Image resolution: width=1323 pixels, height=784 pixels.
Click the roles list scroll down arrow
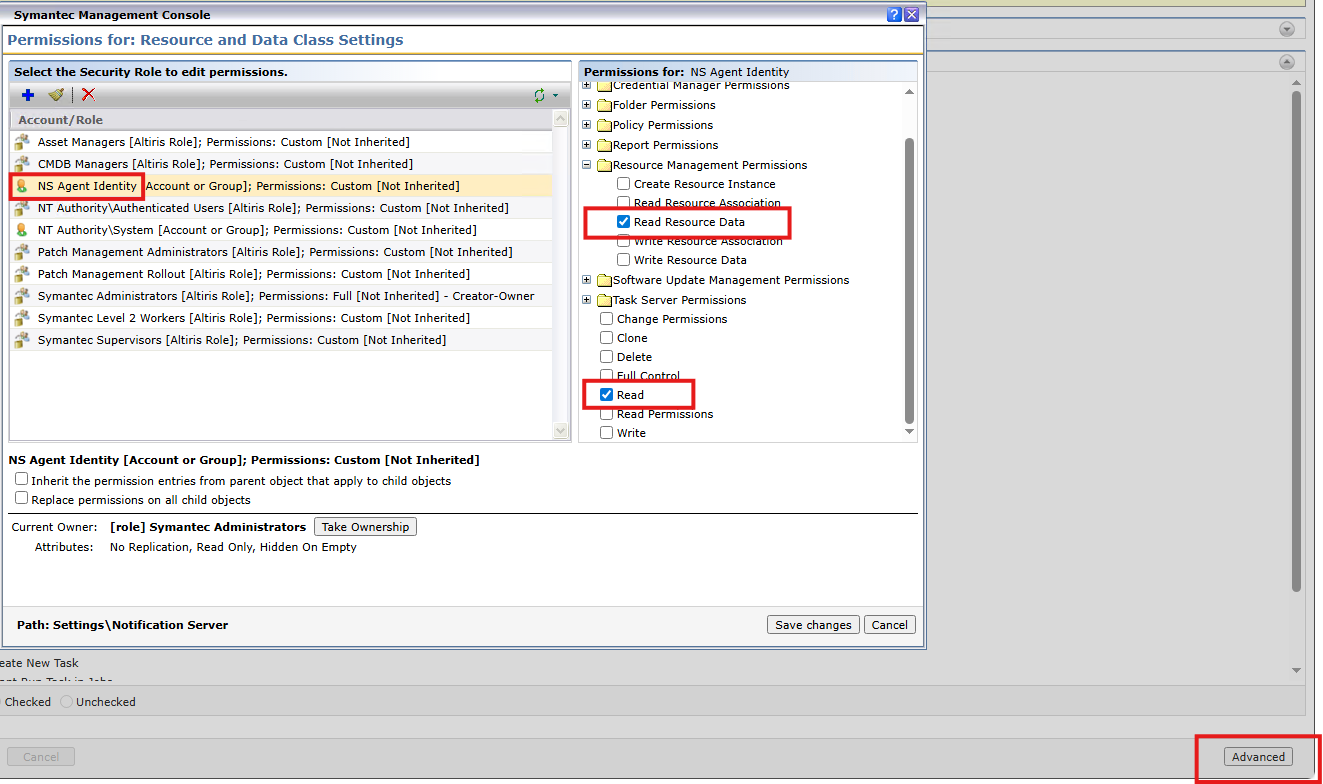pyautogui.click(x=561, y=431)
